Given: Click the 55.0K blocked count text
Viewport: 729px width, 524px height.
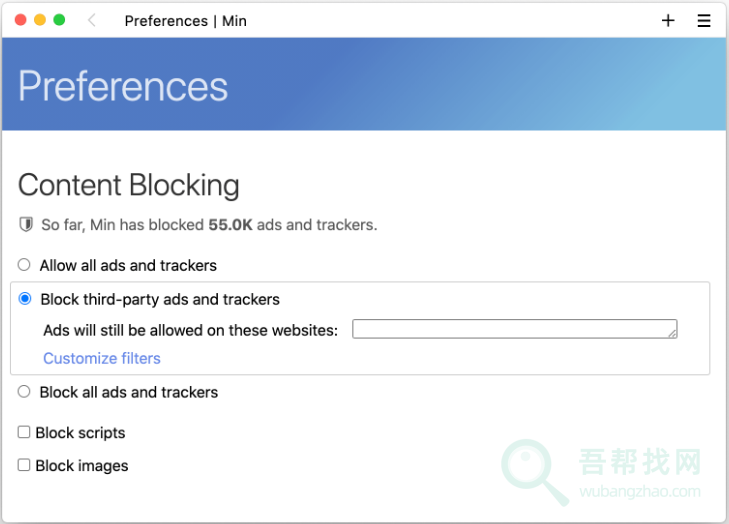Looking at the screenshot, I should 230,225.
